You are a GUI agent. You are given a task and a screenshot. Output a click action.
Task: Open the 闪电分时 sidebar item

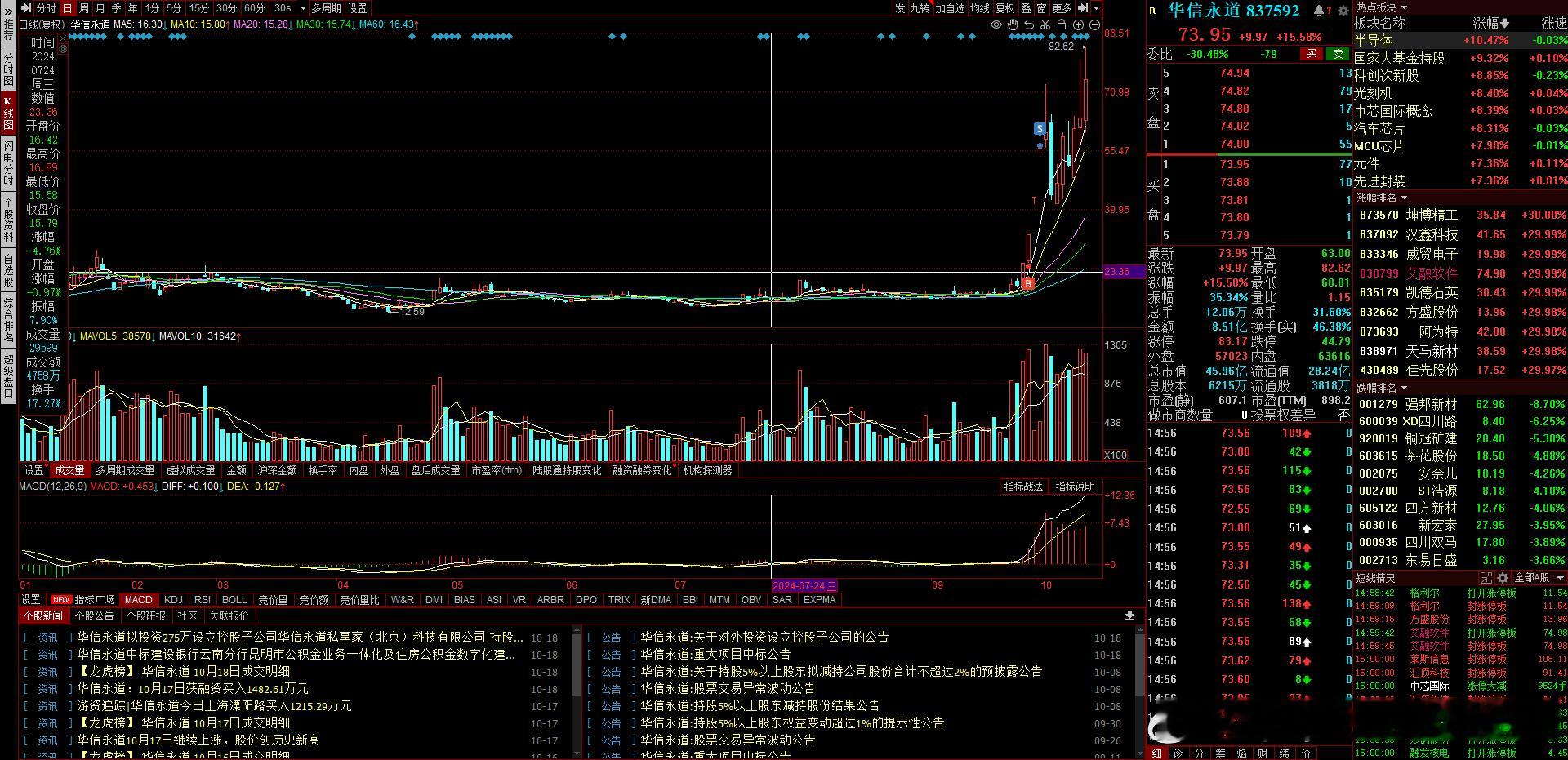tap(8, 162)
